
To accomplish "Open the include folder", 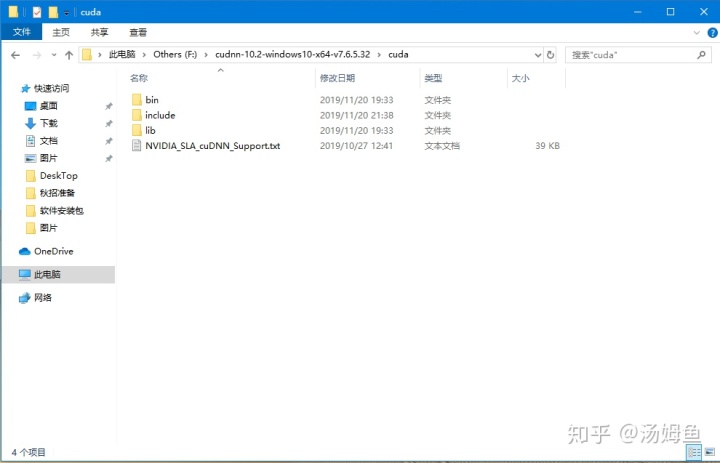I will point(160,115).
